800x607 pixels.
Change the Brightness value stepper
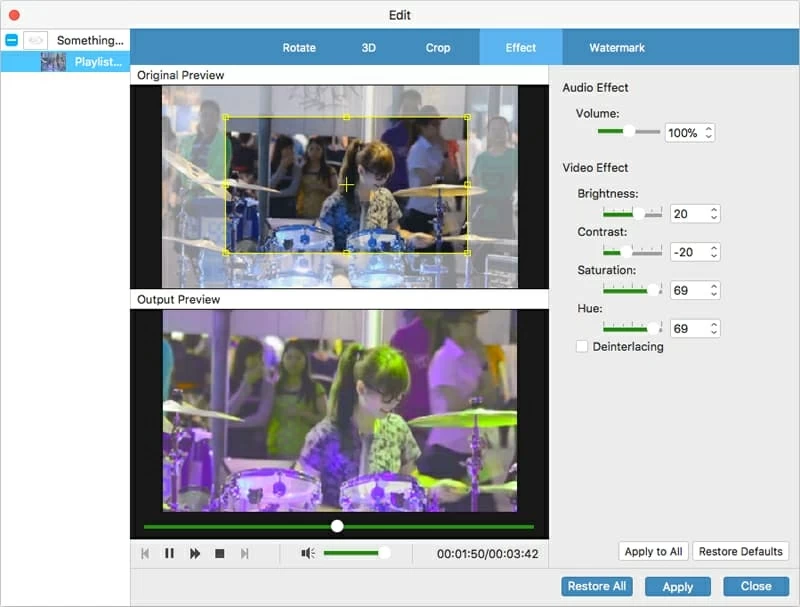click(x=714, y=214)
